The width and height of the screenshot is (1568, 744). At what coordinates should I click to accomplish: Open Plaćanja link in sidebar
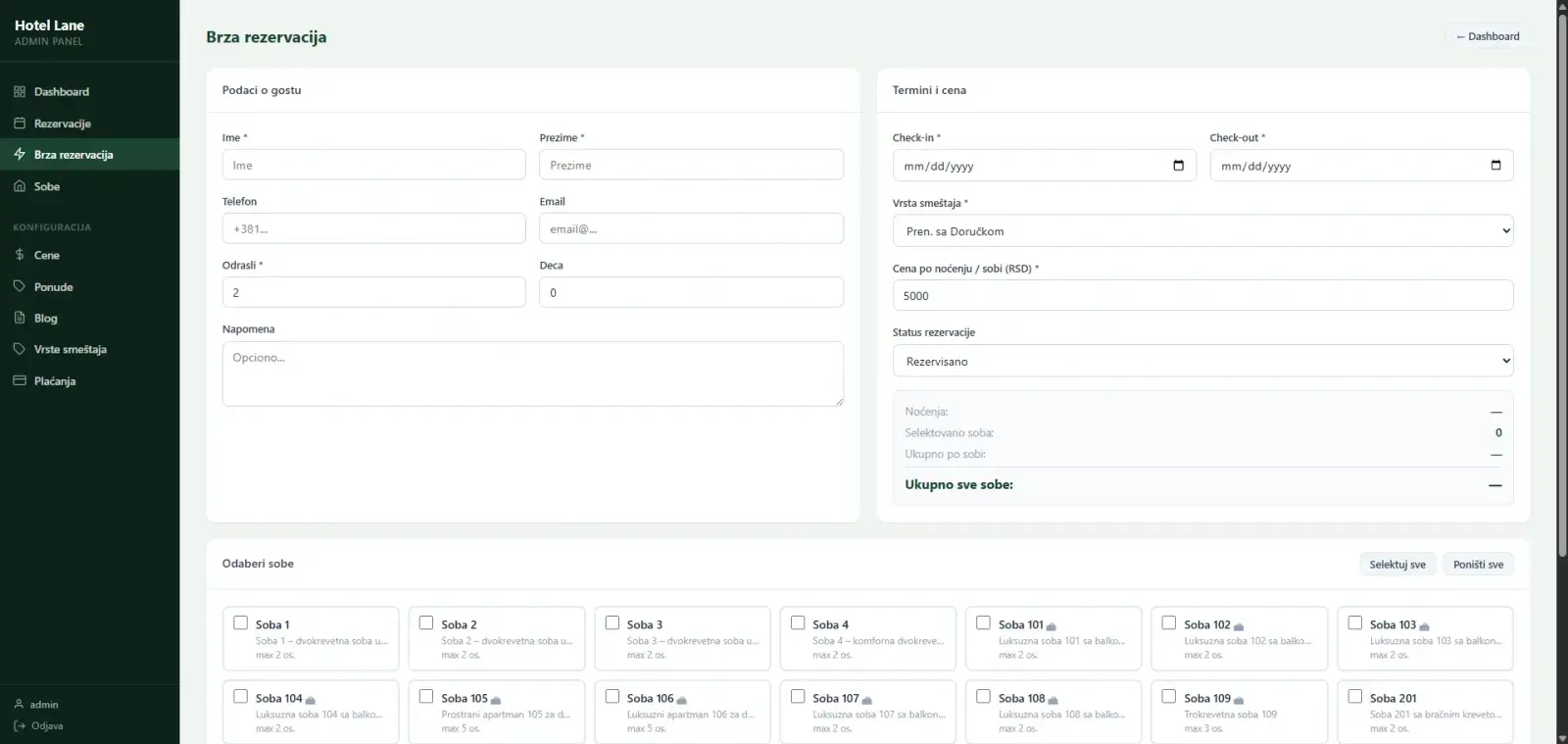(89, 380)
